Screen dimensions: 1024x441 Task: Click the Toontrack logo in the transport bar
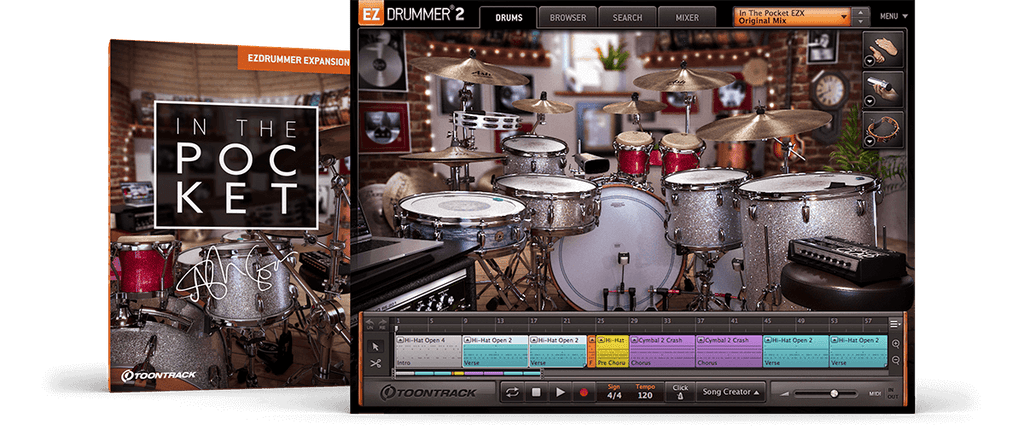coord(429,393)
